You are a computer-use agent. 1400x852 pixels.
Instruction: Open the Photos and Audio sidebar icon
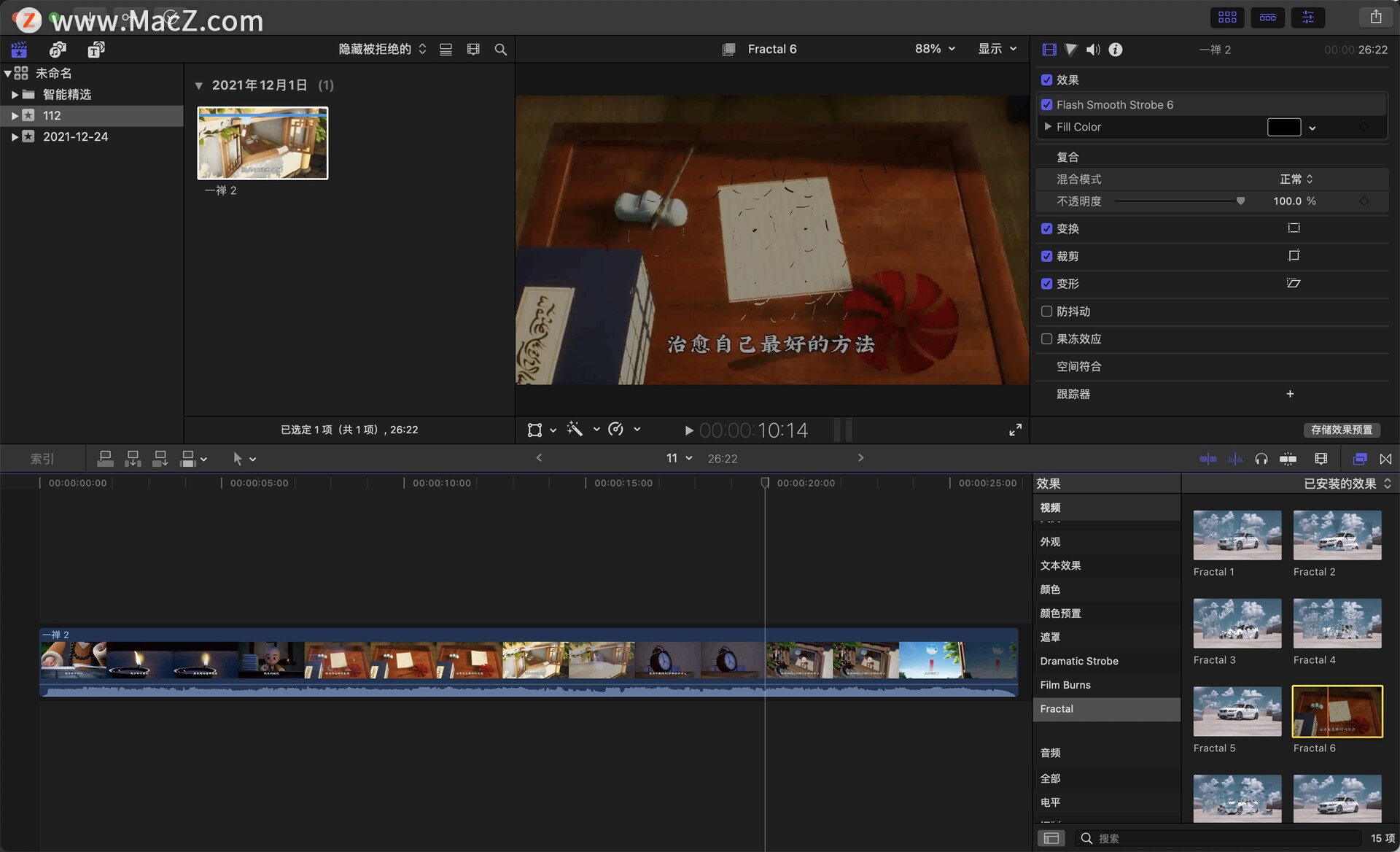tap(58, 50)
